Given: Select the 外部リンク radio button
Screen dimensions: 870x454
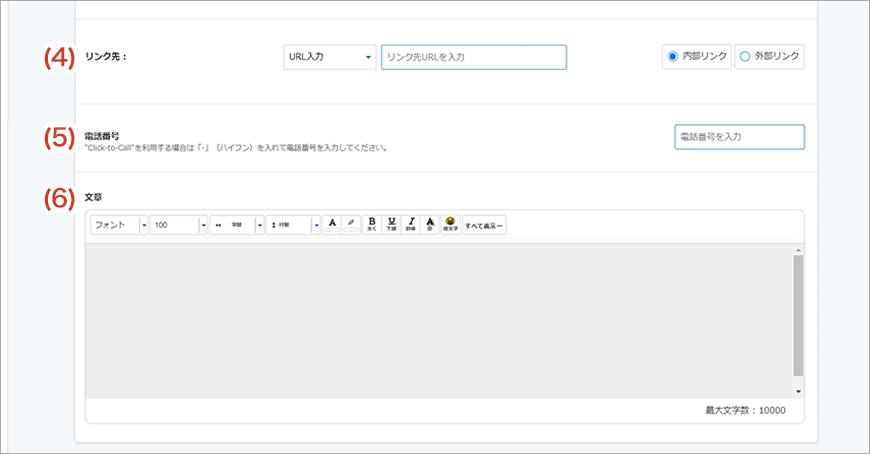Looking at the screenshot, I should pos(744,57).
